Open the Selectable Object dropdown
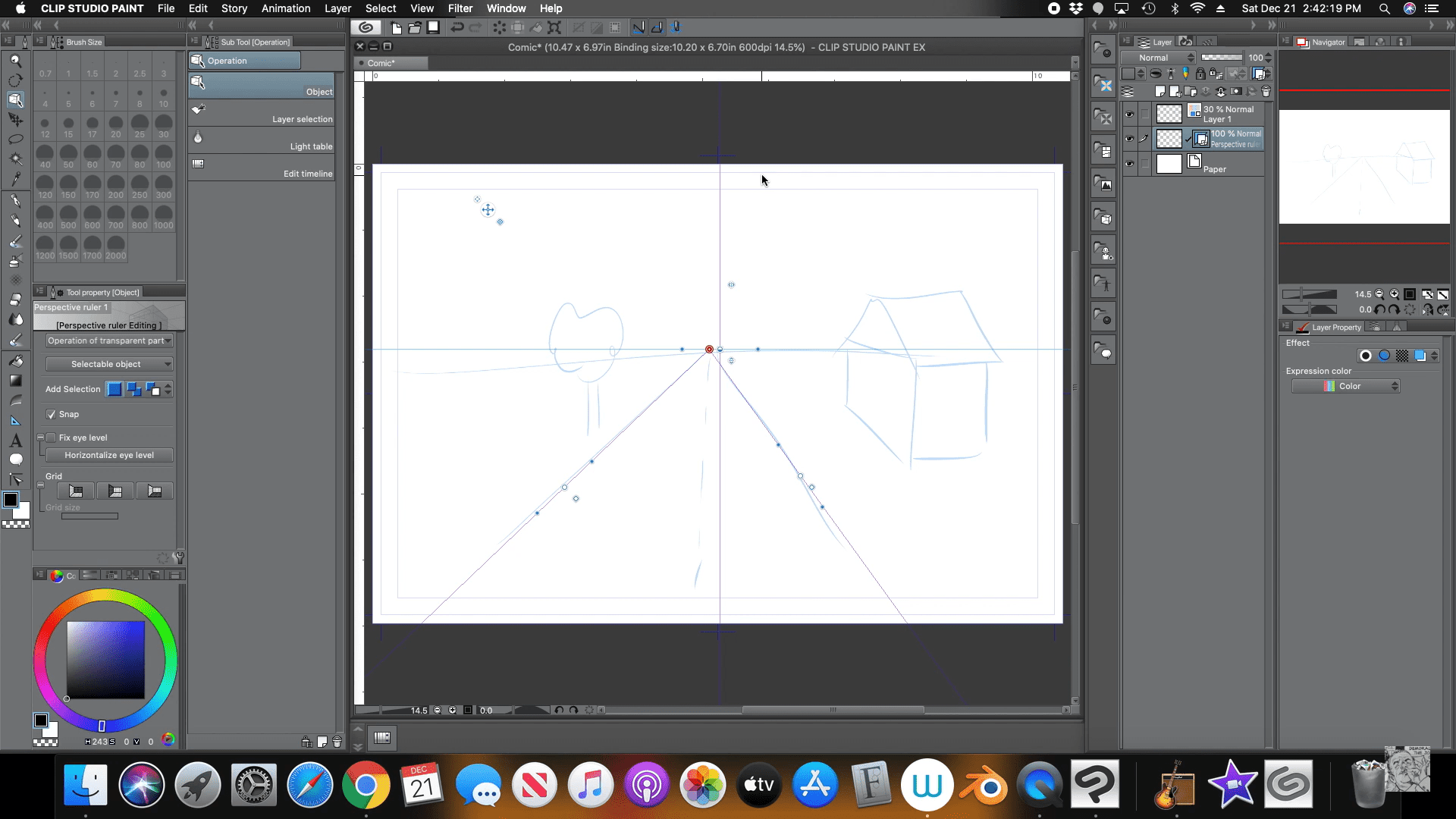 point(108,363)
